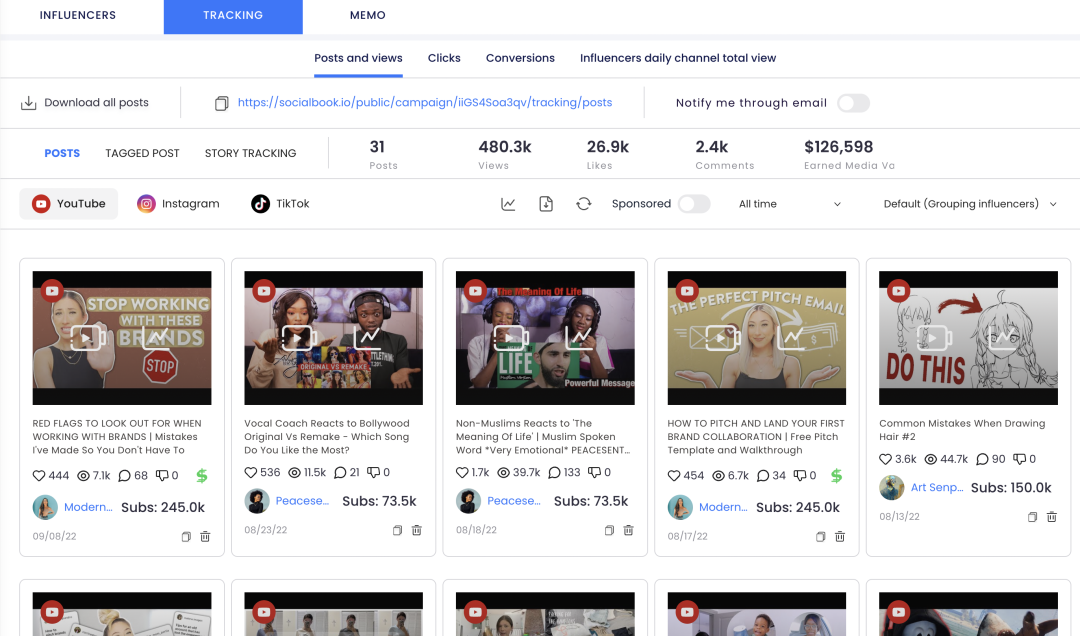
Task: Open the Clicks sub-tab
Action: click(444, 59)
